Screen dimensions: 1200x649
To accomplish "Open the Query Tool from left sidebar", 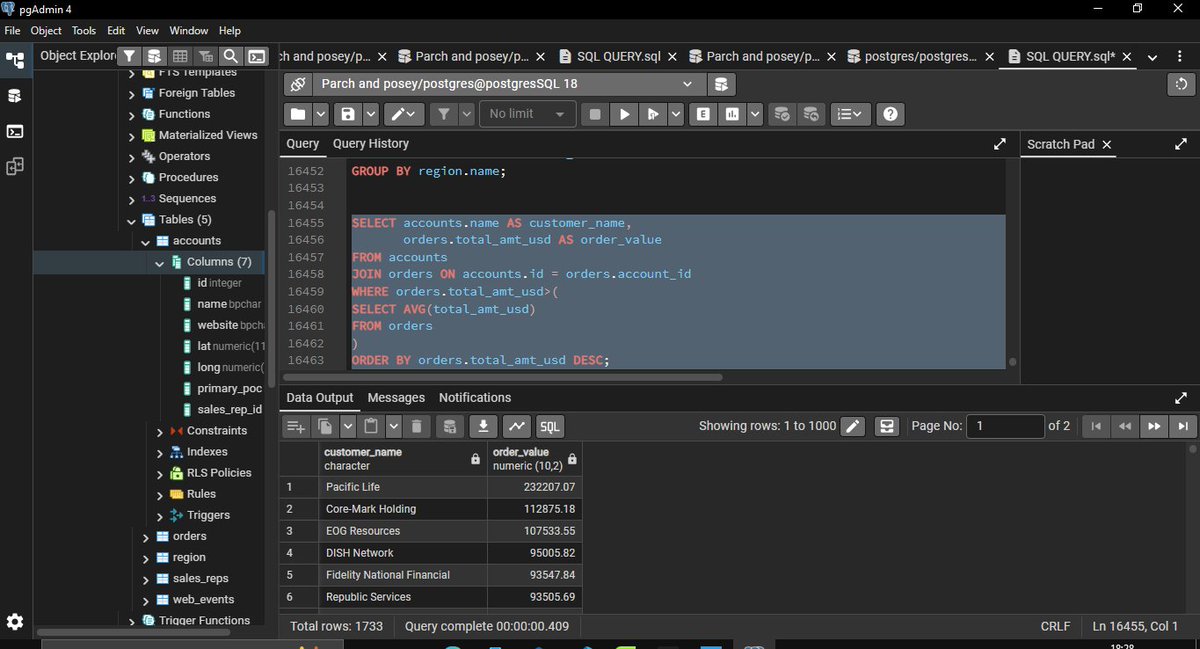I will pyautogui.click(x=15, y=95).
